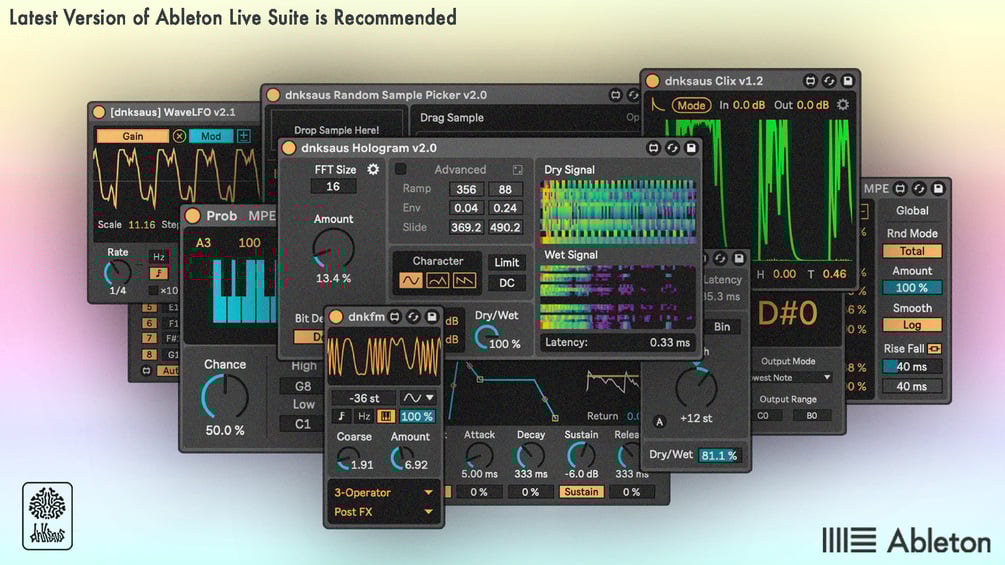Click the Clix hot-swap icon

(810, 81)
